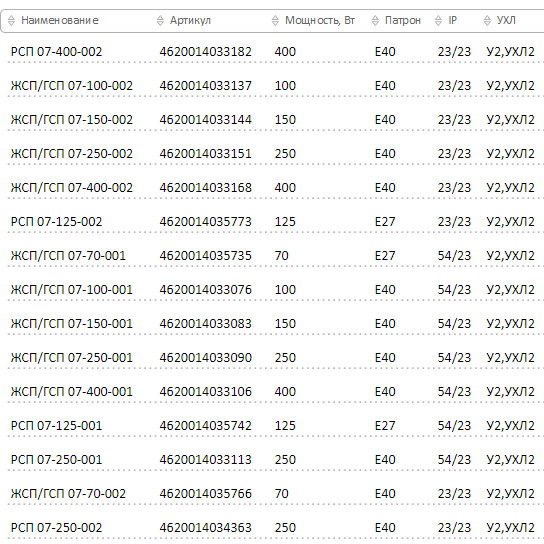Select article number 4620014033076
The height and width of the screenshot is (544, 544).
tap(205, 290)
